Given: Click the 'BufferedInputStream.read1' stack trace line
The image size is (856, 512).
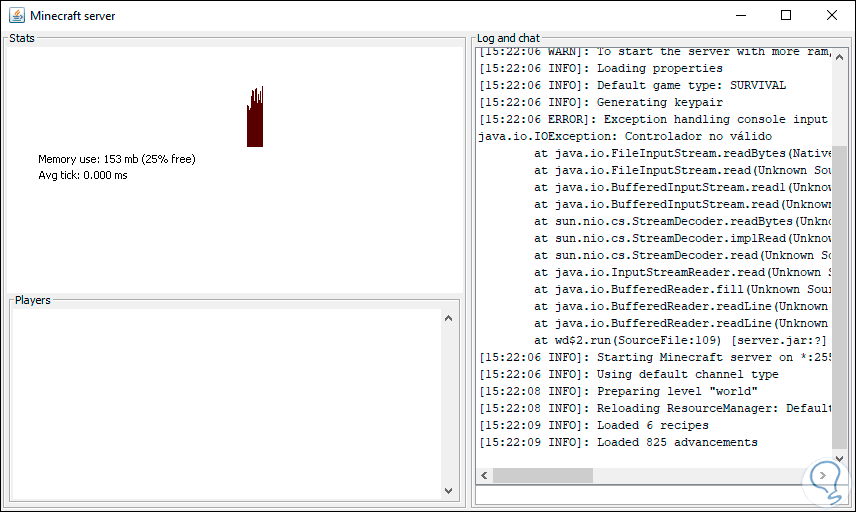Looking at the screenshot, I should pos(682,187).
